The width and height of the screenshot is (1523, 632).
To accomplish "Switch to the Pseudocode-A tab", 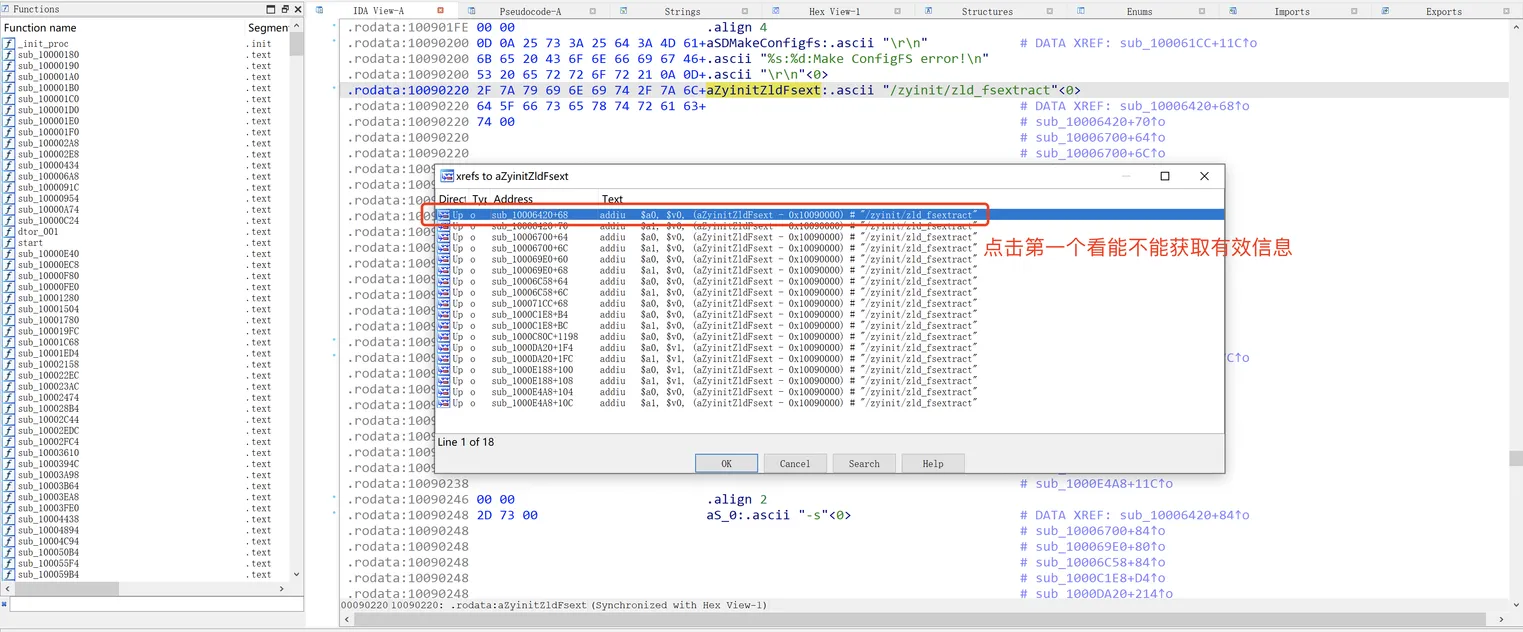I will (530, 11).
